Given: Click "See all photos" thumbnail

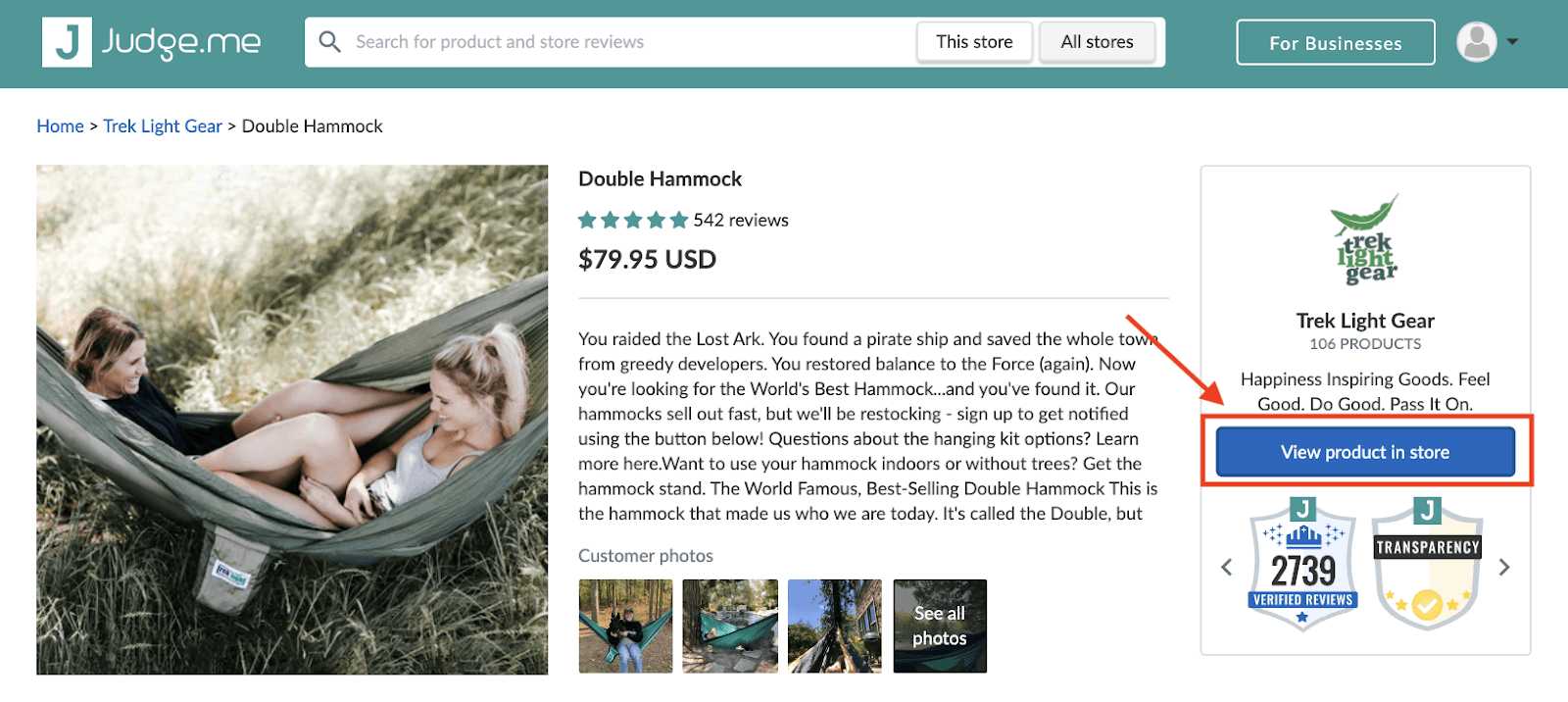Looking at the screenshot, I should [939, 626].
